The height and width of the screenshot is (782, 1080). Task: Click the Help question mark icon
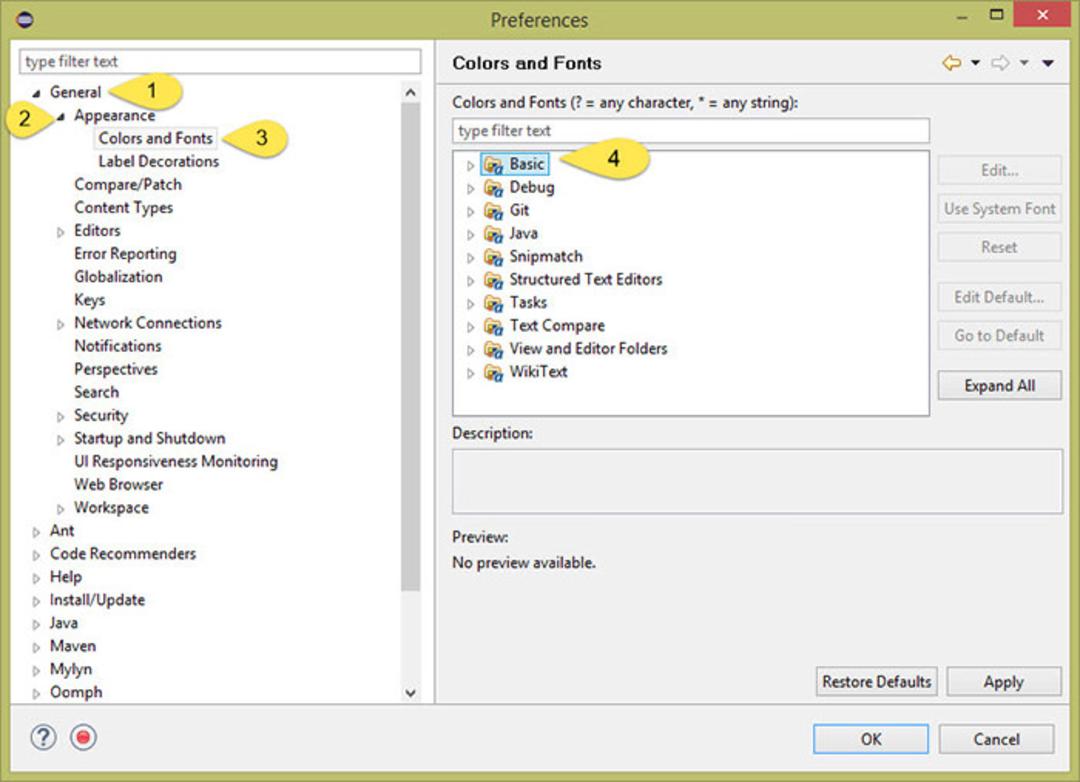tap(43, 738)
